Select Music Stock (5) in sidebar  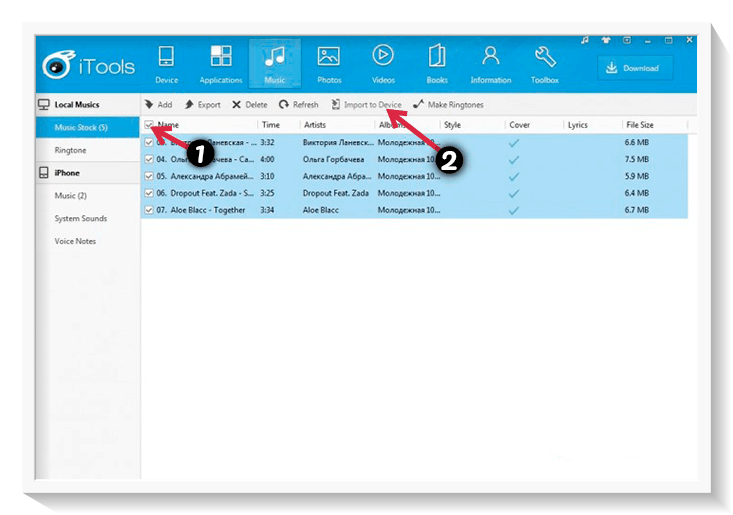(x=81, y=128)
